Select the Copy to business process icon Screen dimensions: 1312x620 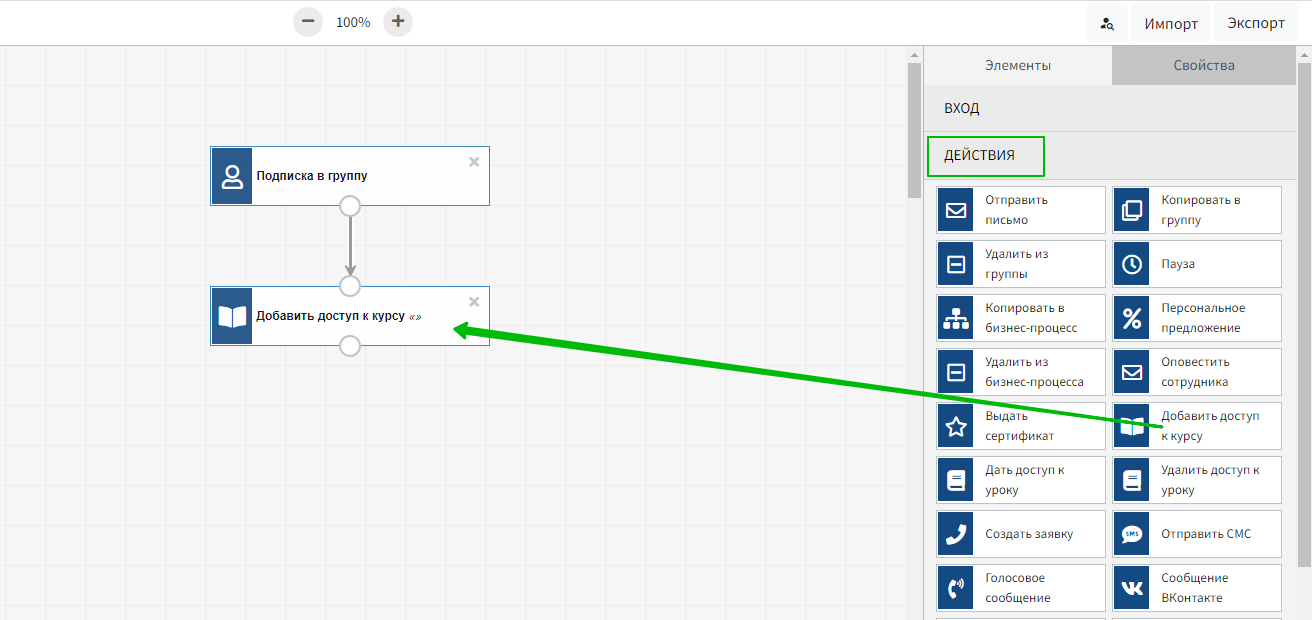tap(956, 318)
